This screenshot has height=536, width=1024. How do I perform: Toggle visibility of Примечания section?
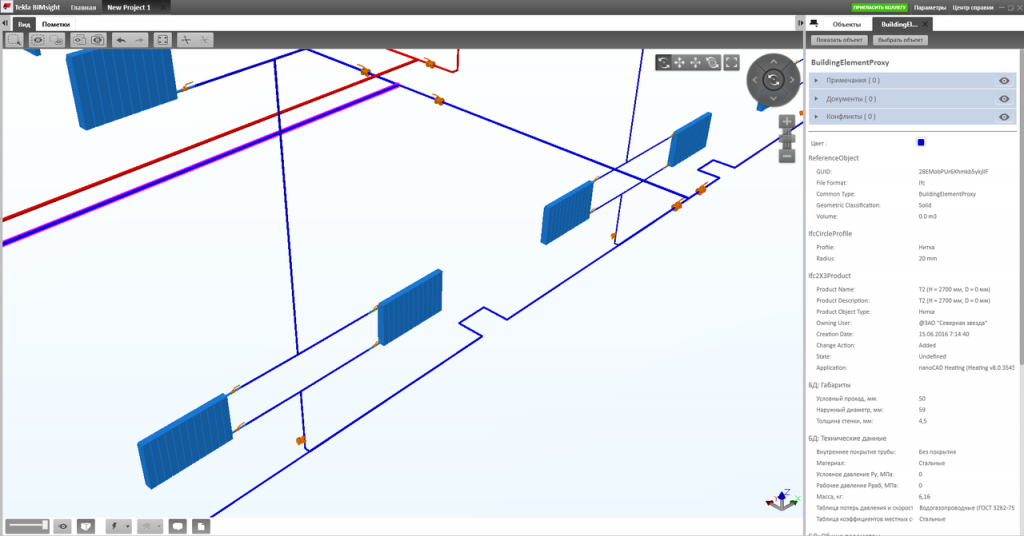point(1004,81)
